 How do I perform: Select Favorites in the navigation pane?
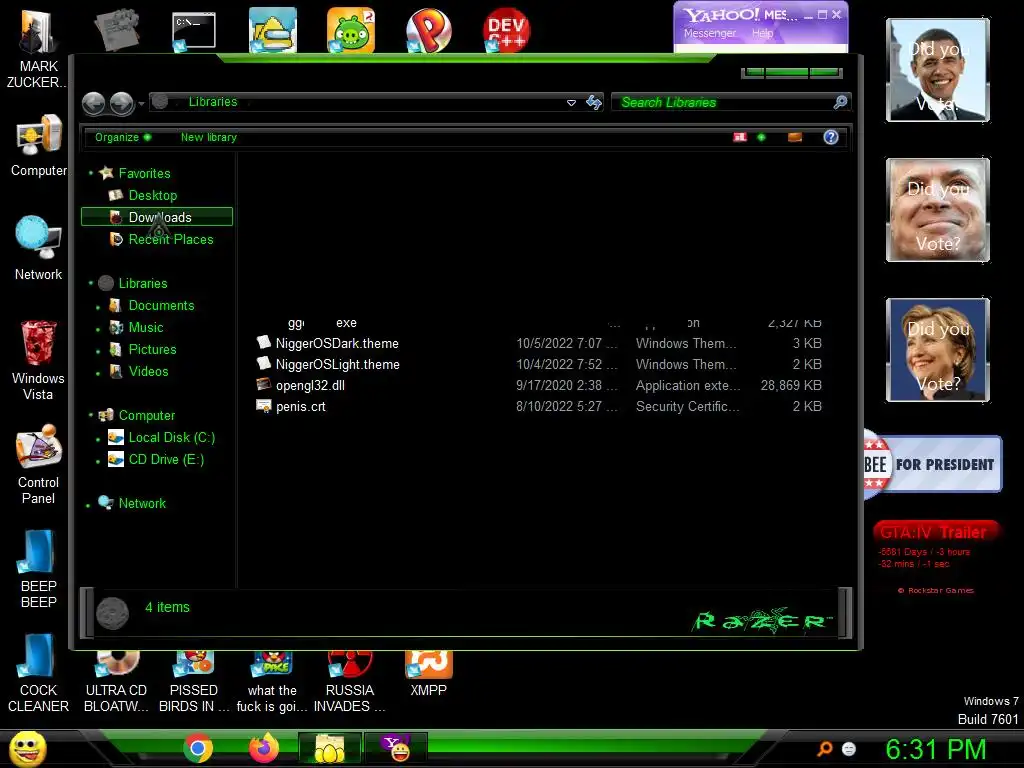pos(144,173)
